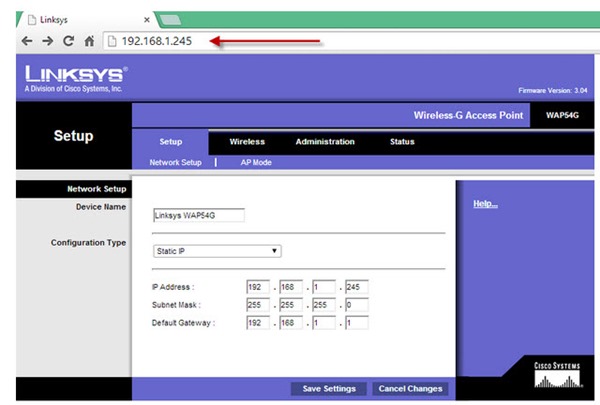Click the IP Address field containing 245
600x405 pixels.
(x=357, y=287)
